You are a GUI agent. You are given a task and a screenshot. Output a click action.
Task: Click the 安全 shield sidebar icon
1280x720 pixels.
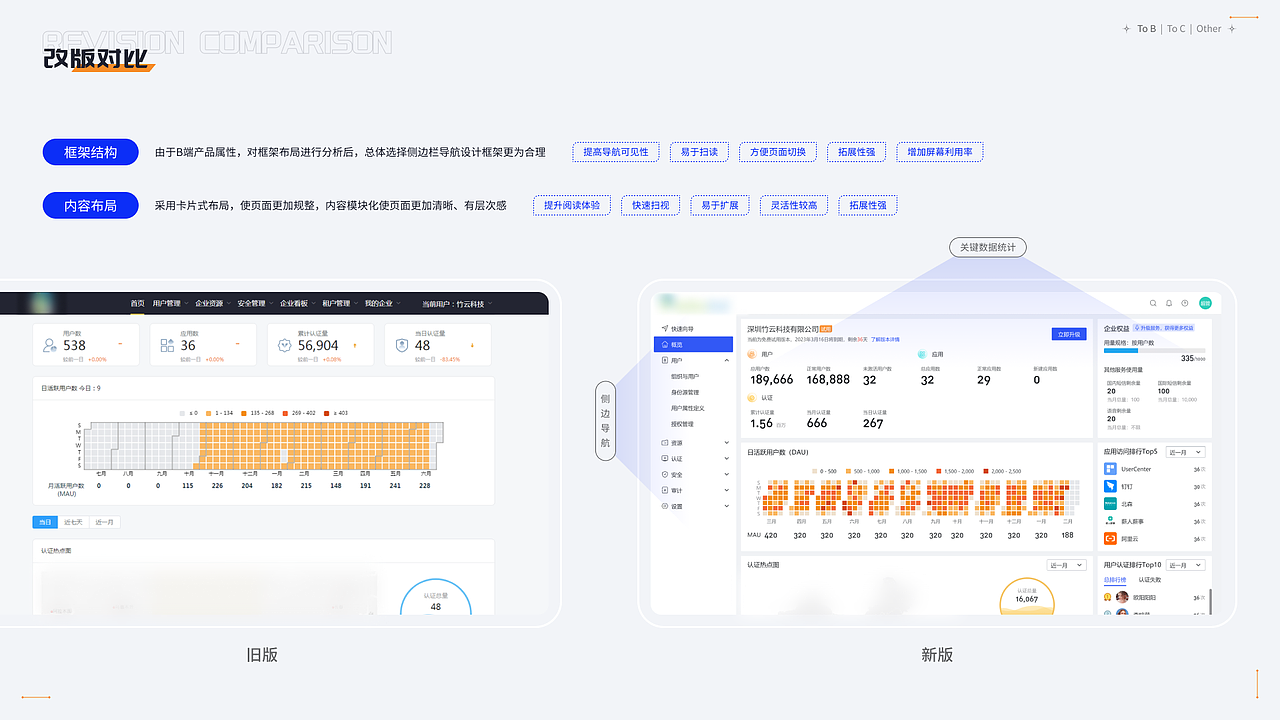pyautogui.click(x=665, y=474)
